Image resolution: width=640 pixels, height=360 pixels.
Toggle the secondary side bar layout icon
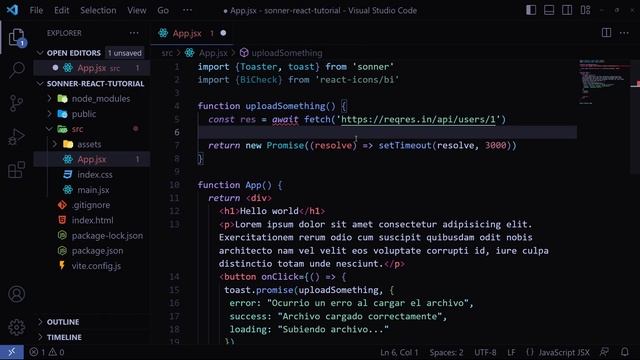point(567,10)
